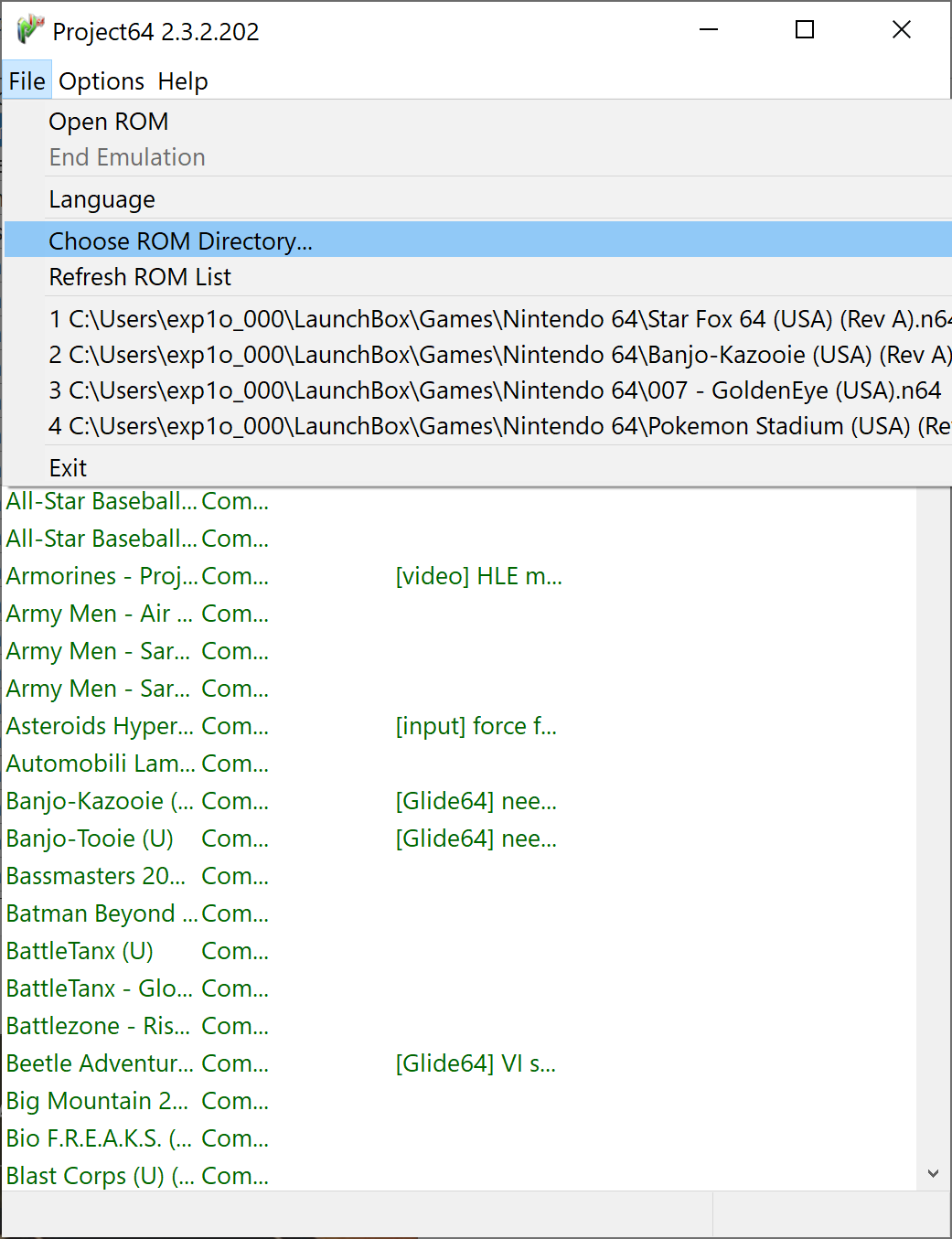
Task: Maximize the Project64 window
Action: pyautogui.click(x=805, y=30)
